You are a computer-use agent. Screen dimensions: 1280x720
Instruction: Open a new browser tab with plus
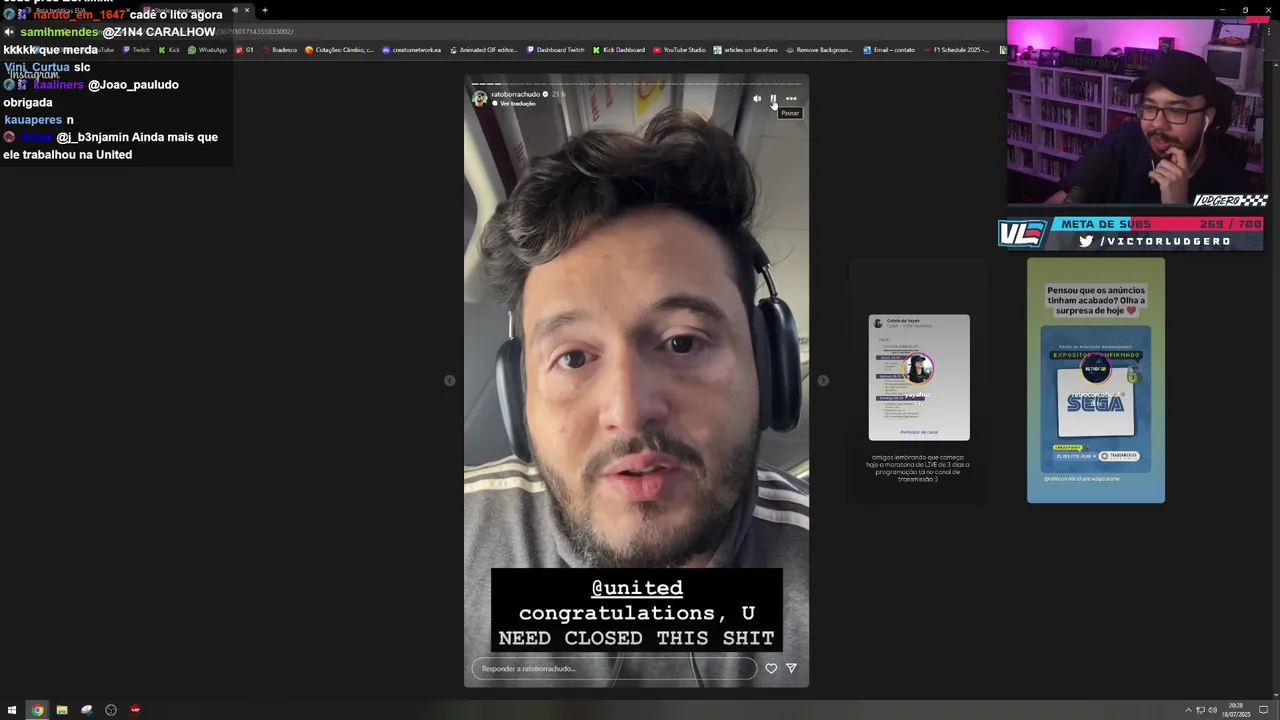264,11
